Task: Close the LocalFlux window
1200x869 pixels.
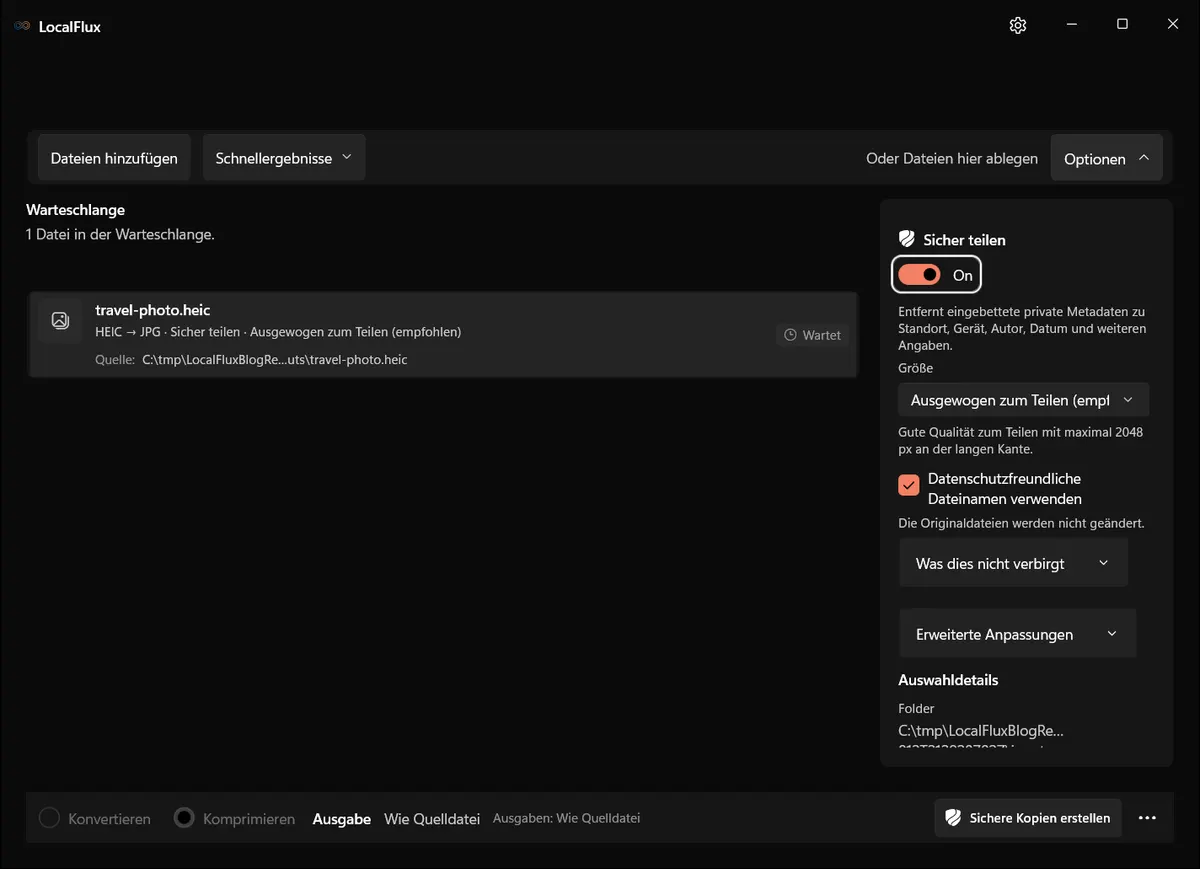Action: point(1173,25)
